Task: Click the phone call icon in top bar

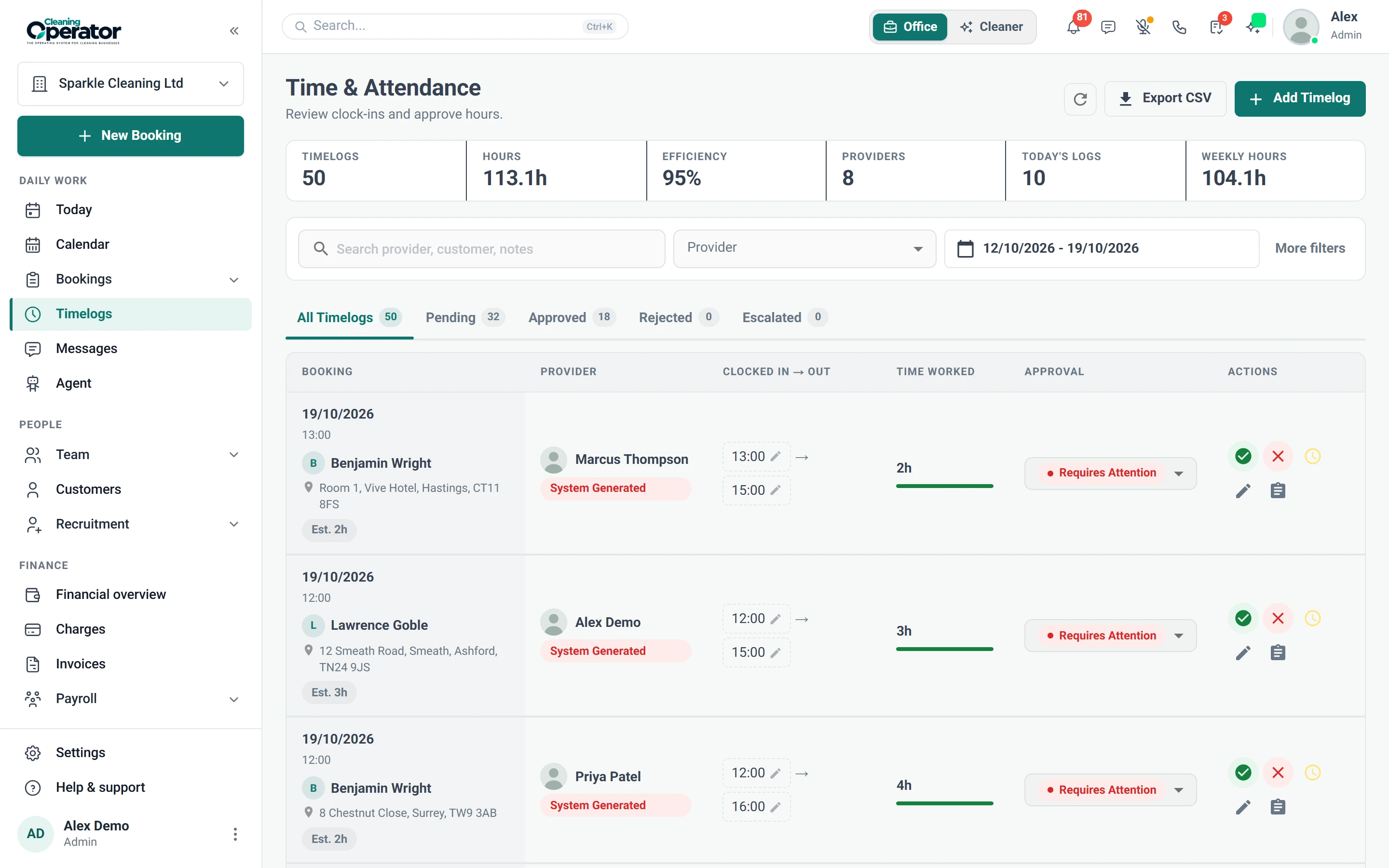Action: [x=1179, y=27]
